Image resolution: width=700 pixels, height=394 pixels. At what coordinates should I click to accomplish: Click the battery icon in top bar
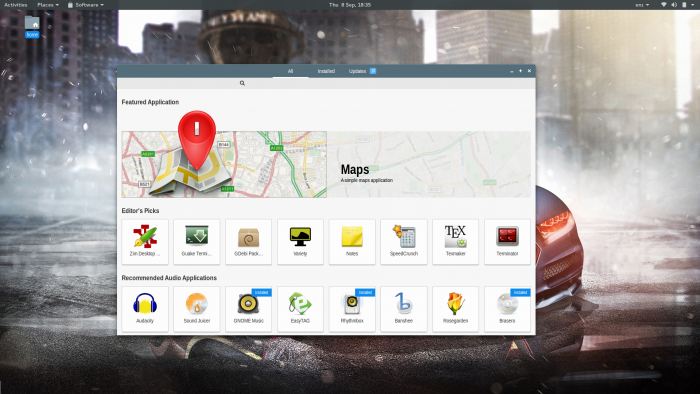(684, 4)
